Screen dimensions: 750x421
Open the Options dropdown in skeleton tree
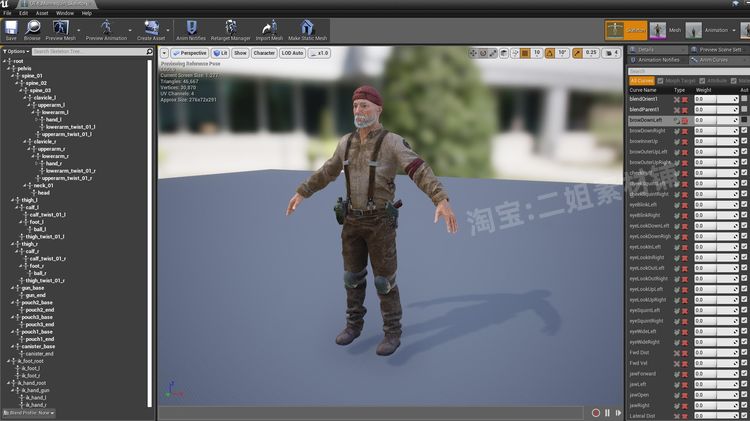(16, 51)
